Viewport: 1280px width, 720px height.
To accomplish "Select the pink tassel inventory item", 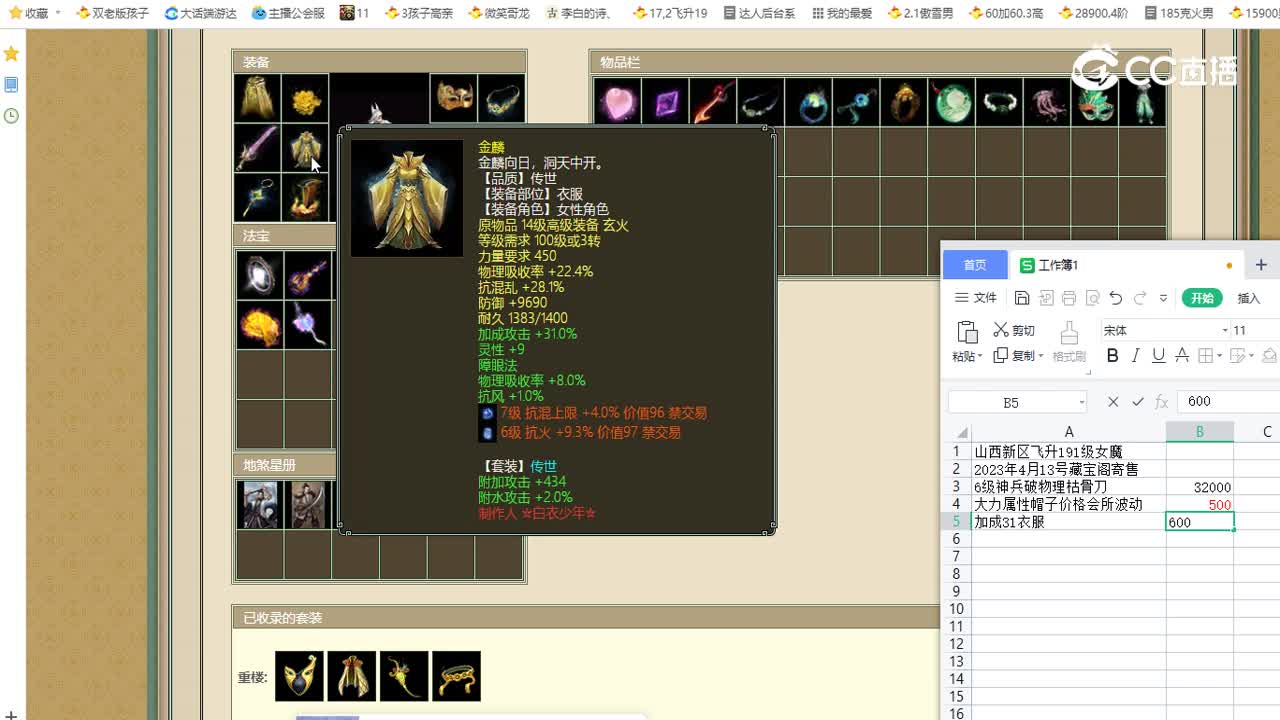I will coord(1046,102).
